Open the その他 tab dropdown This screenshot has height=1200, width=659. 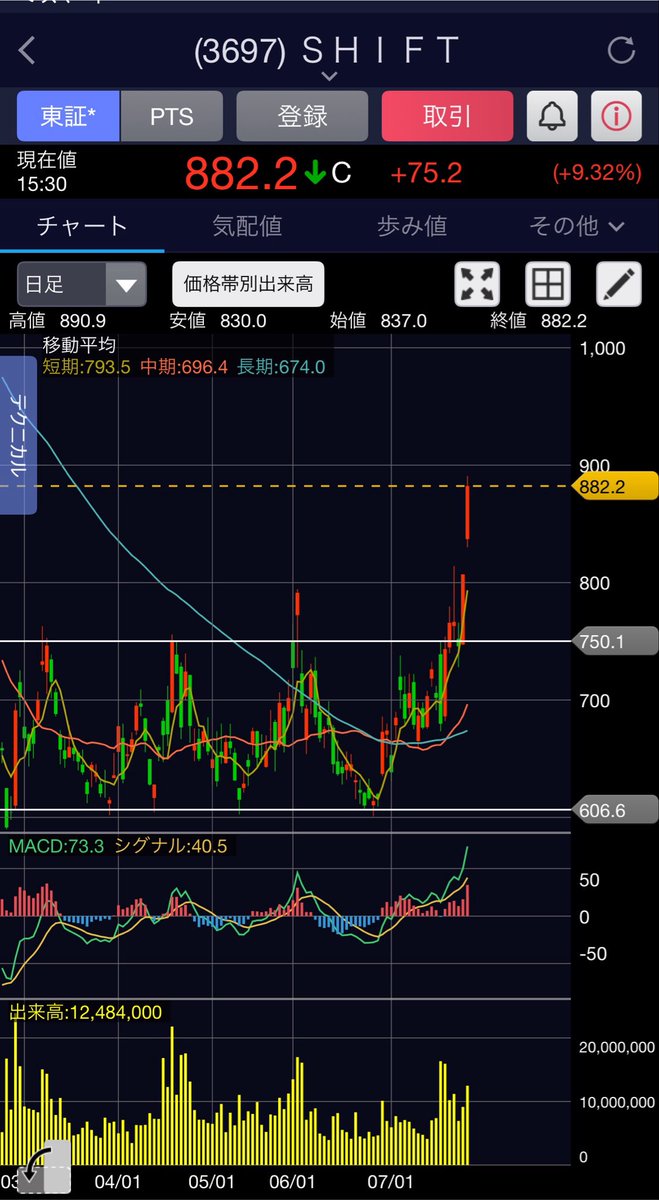click(577, 226)
